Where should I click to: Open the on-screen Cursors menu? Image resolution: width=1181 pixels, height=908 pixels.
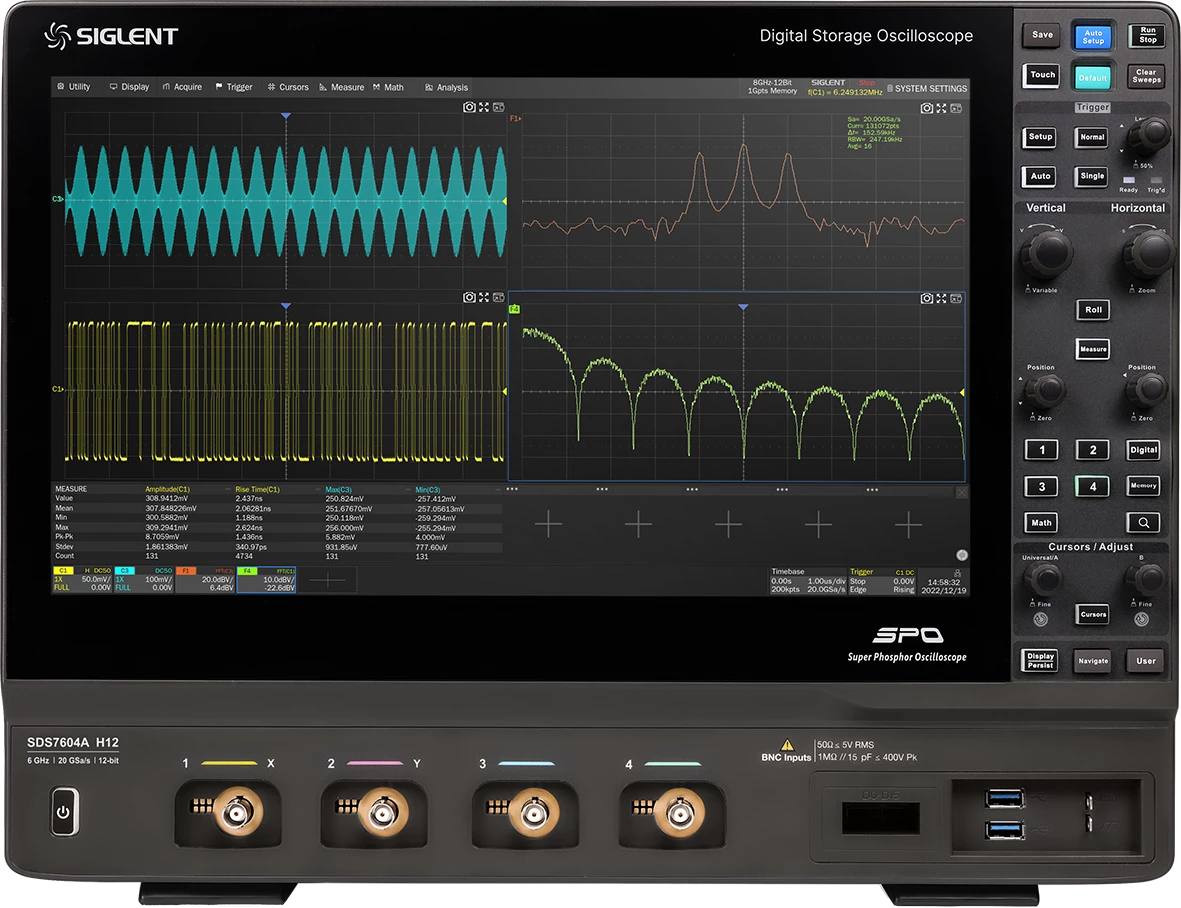288,87
